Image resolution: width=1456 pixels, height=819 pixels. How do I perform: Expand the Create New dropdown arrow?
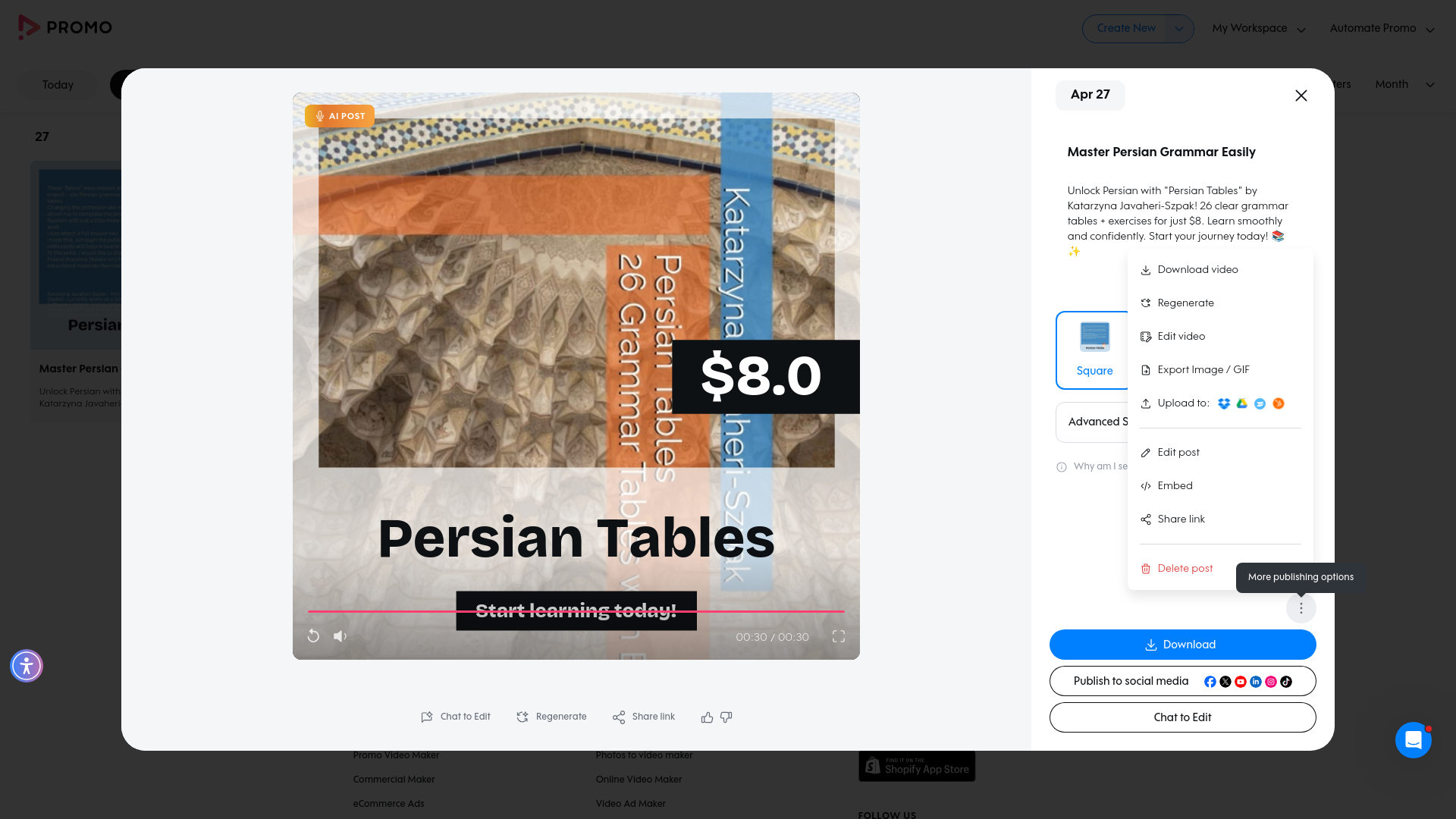1178,29
